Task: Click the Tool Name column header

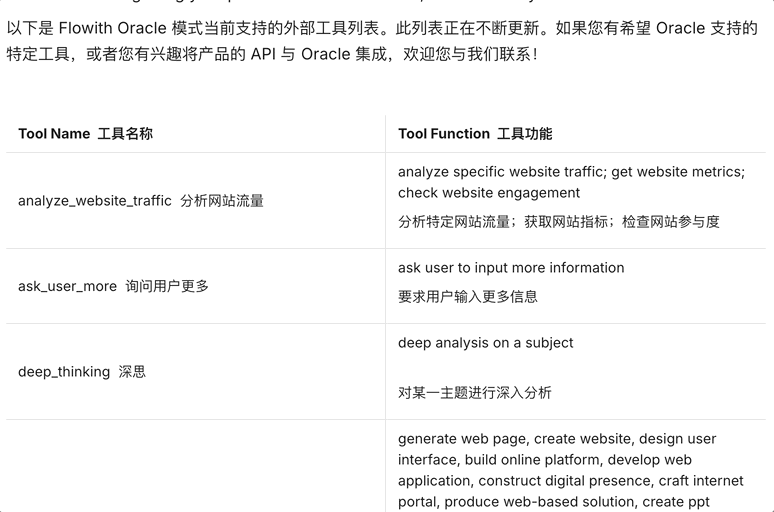Action: pyautogui.click(x=85, y=134)
